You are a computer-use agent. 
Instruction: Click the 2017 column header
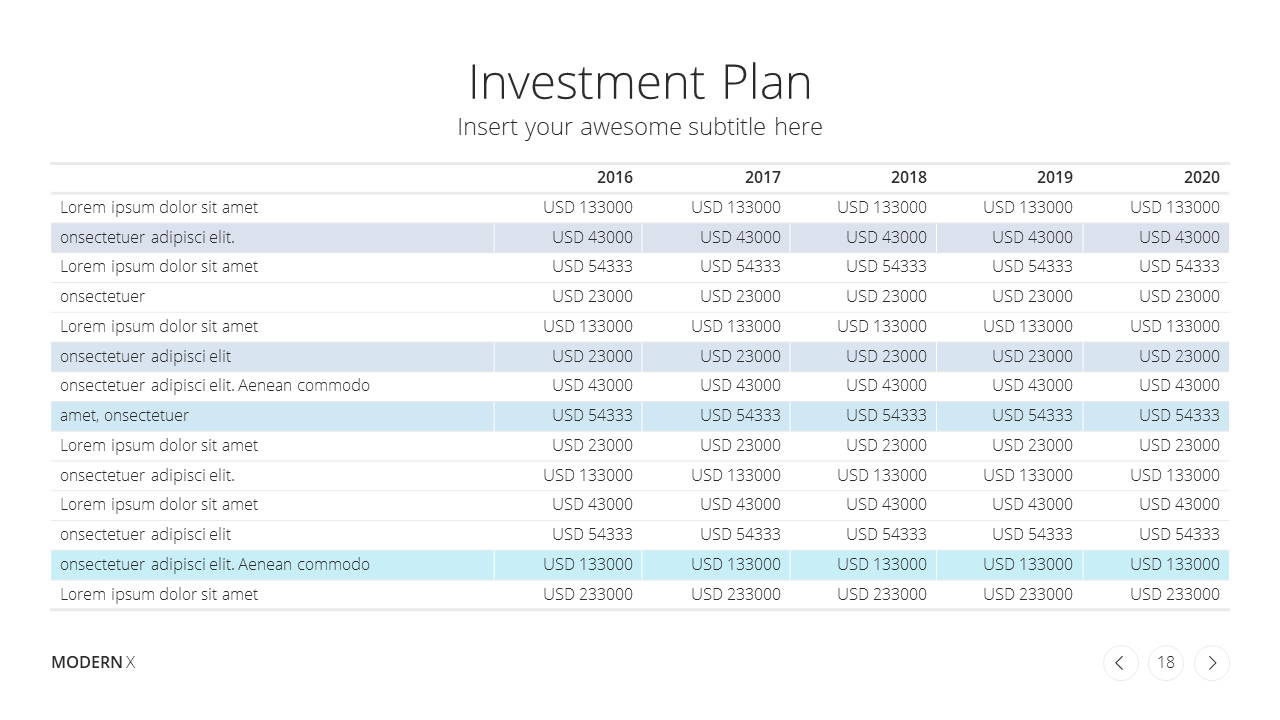(762, 177)
